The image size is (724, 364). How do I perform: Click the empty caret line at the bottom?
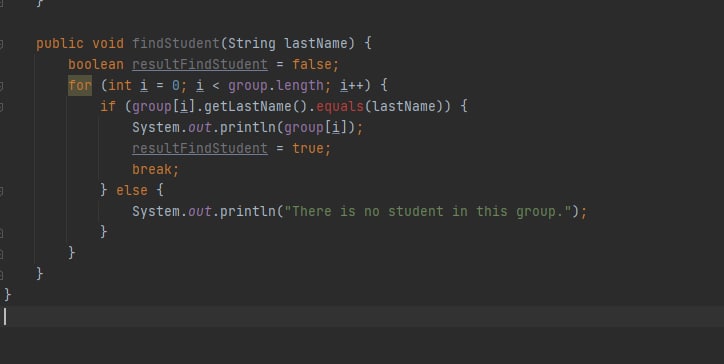click(362, 316)
